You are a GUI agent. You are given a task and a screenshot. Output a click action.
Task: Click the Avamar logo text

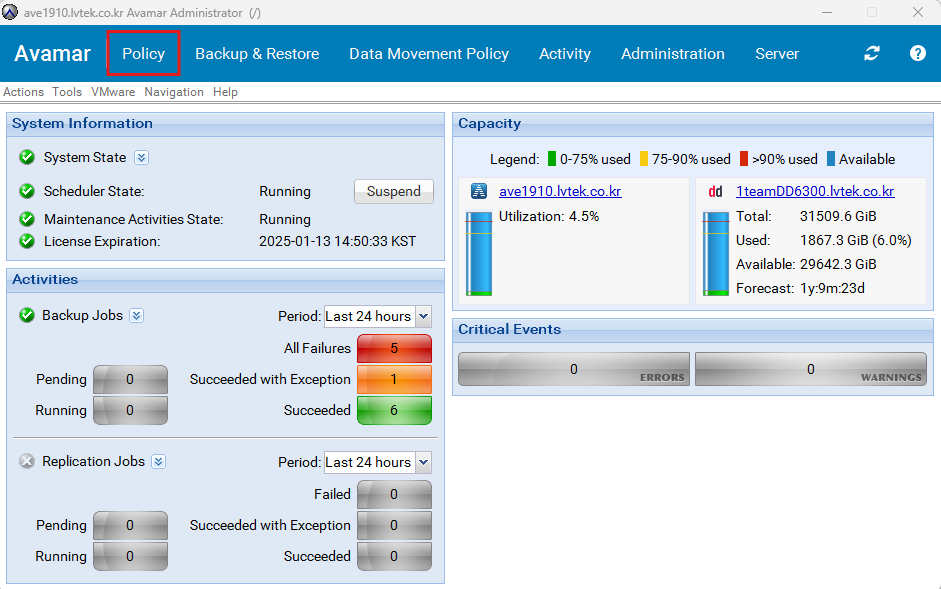coord(52,53)
